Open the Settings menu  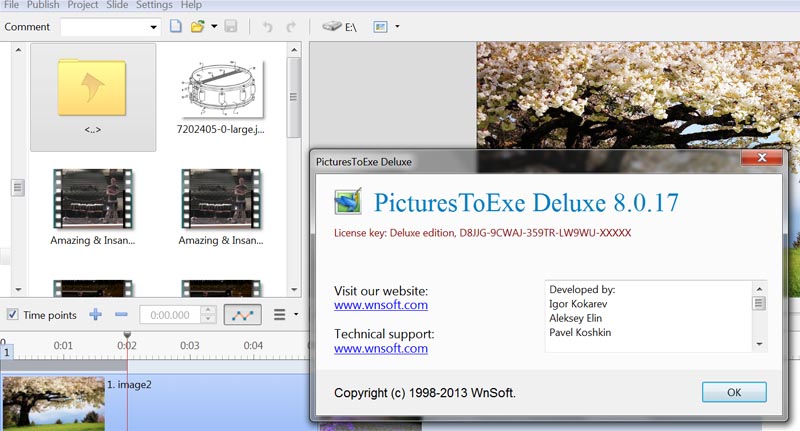[x=154, y=5]
